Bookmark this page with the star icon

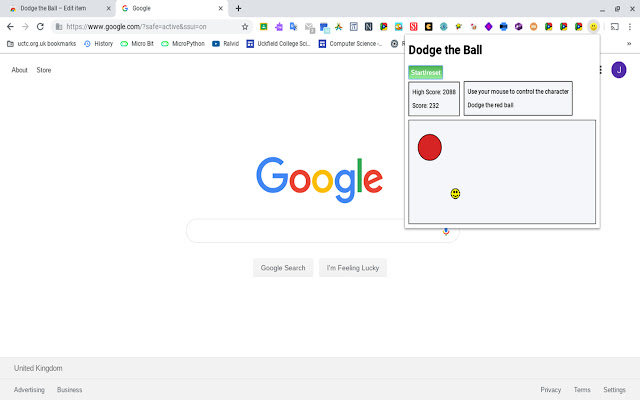coord(245,27)
